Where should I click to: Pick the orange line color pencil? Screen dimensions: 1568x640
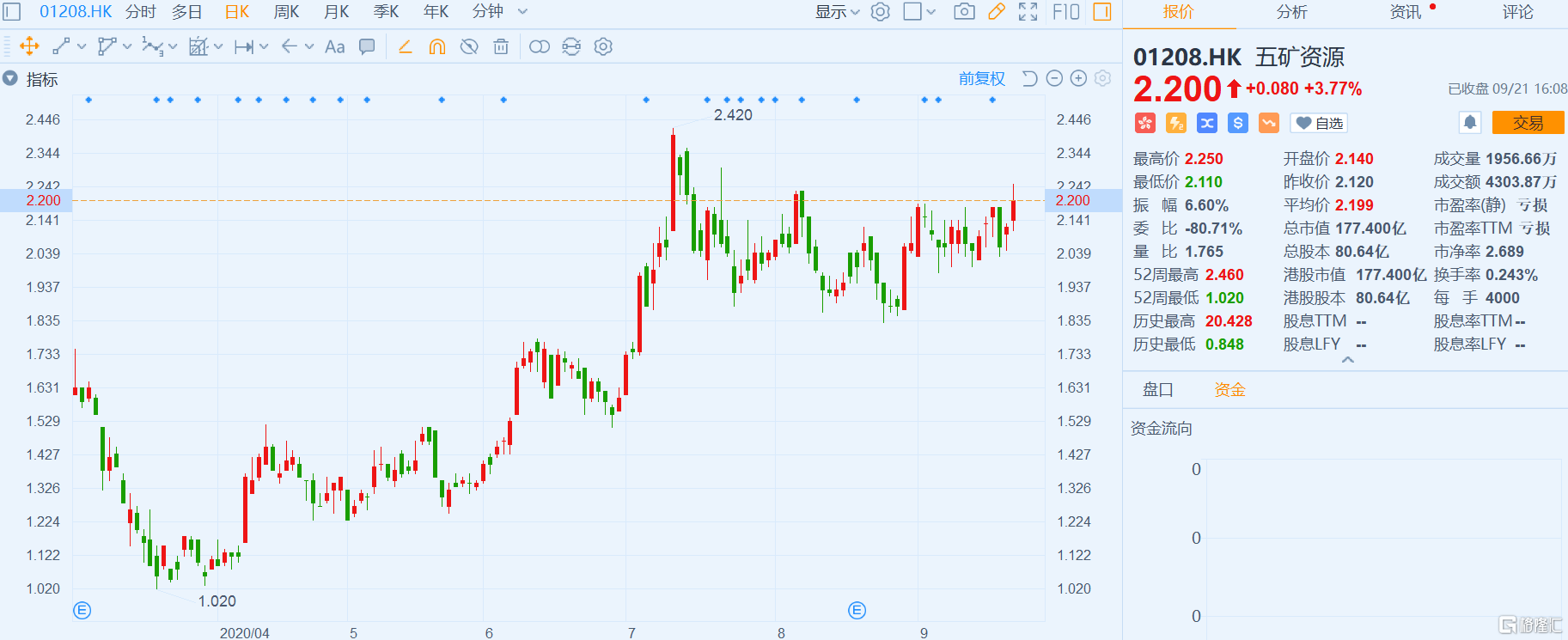(x=406, y=46)
